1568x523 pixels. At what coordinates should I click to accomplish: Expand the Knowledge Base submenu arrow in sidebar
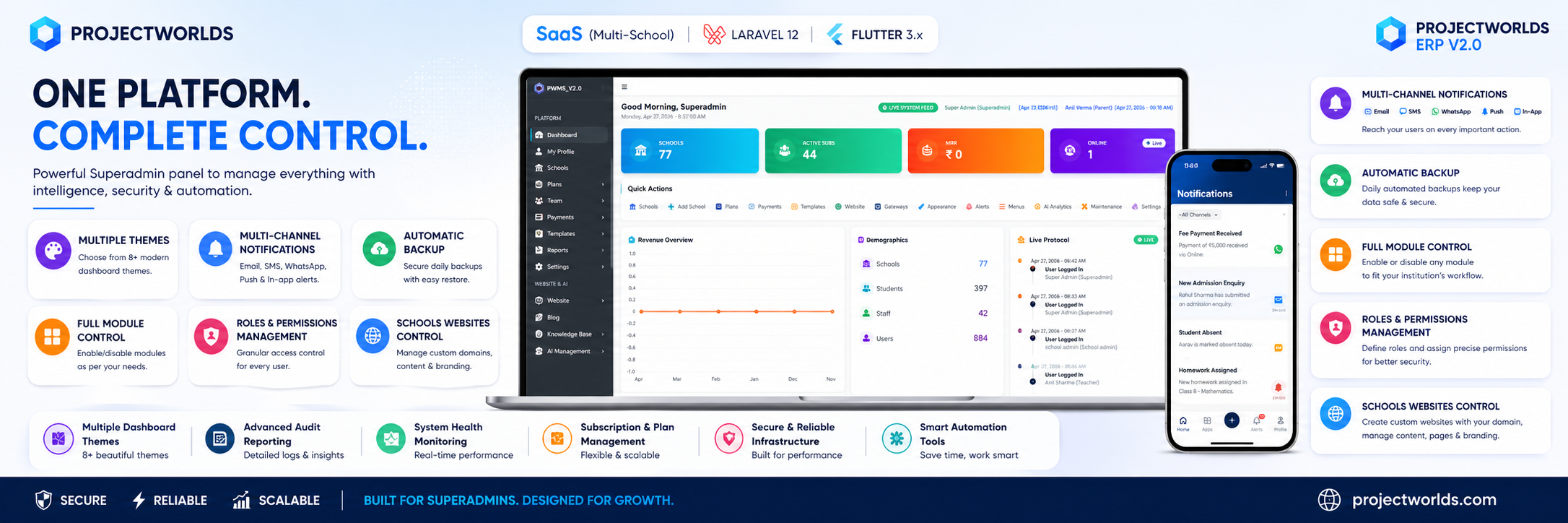(x=603, y=334)
